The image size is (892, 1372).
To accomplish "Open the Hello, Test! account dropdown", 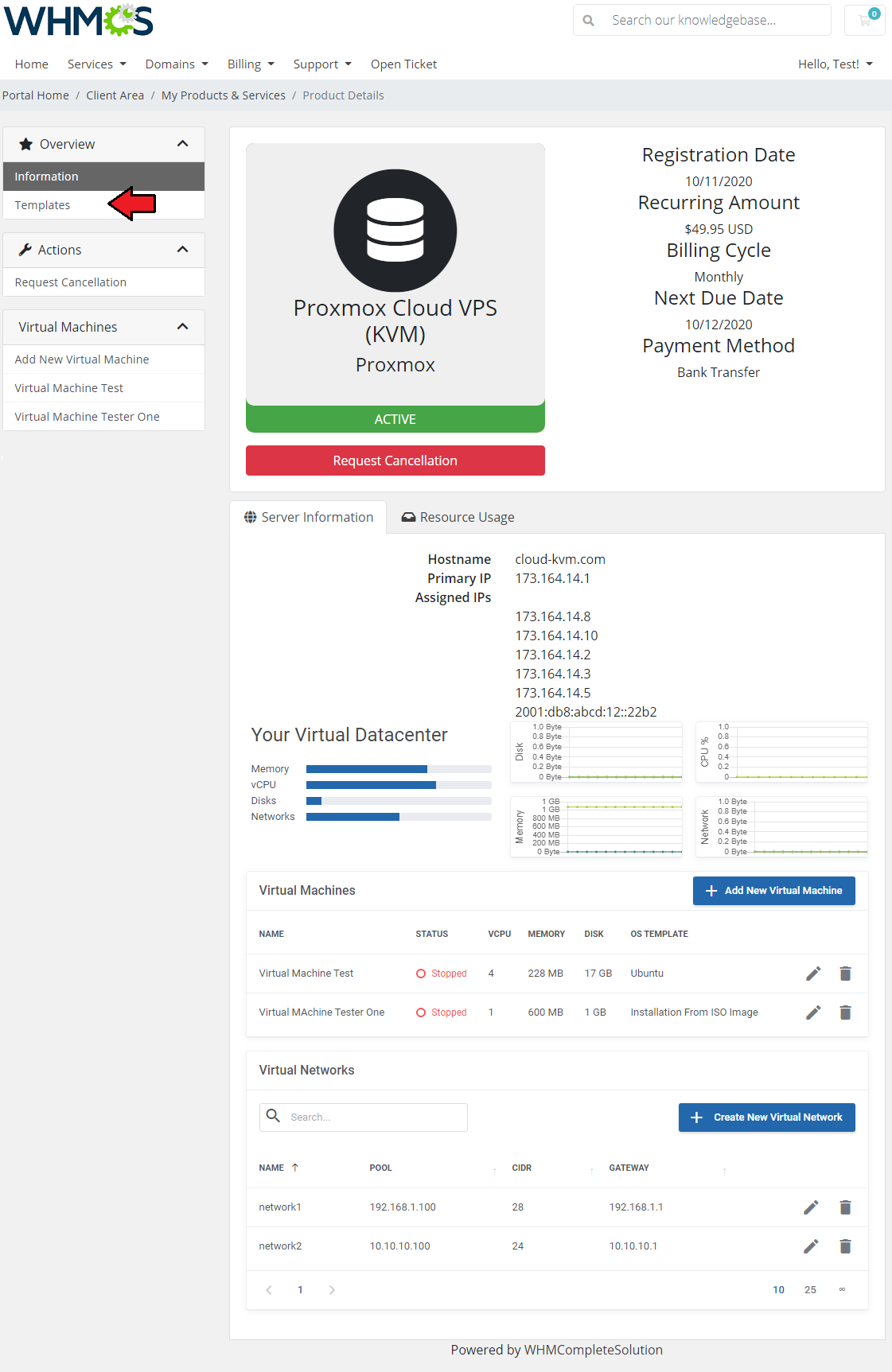I will [836, 64].
